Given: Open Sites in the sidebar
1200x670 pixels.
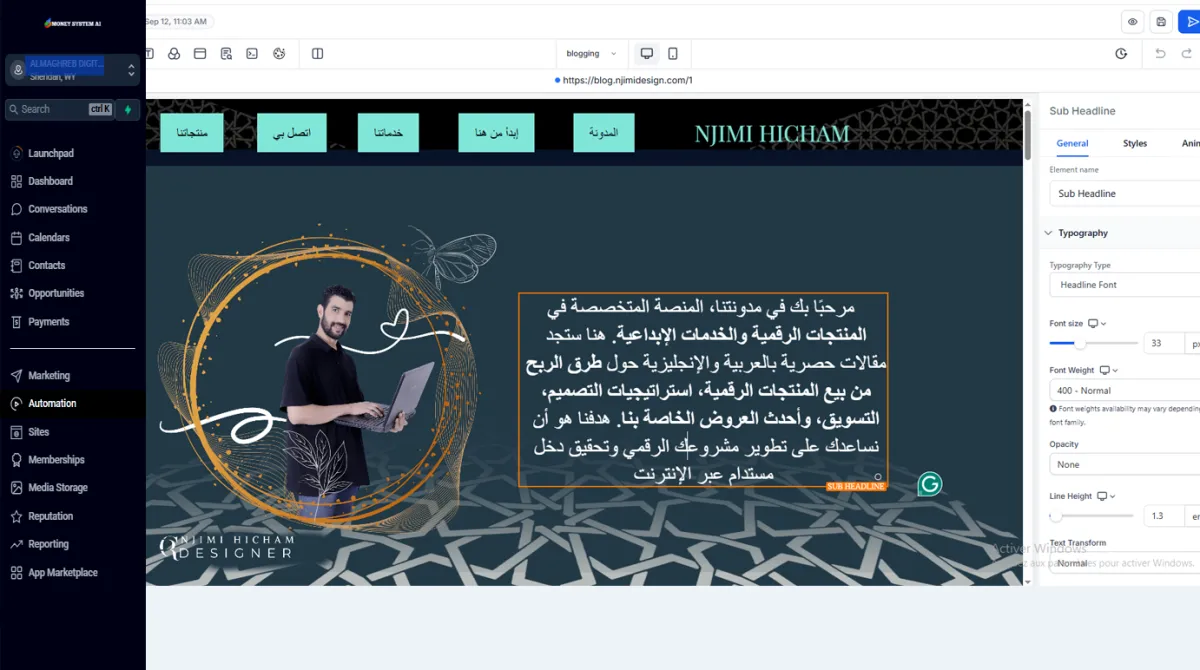Looking at the screenshot, I should pyautogui.click(x=39, y=432).
